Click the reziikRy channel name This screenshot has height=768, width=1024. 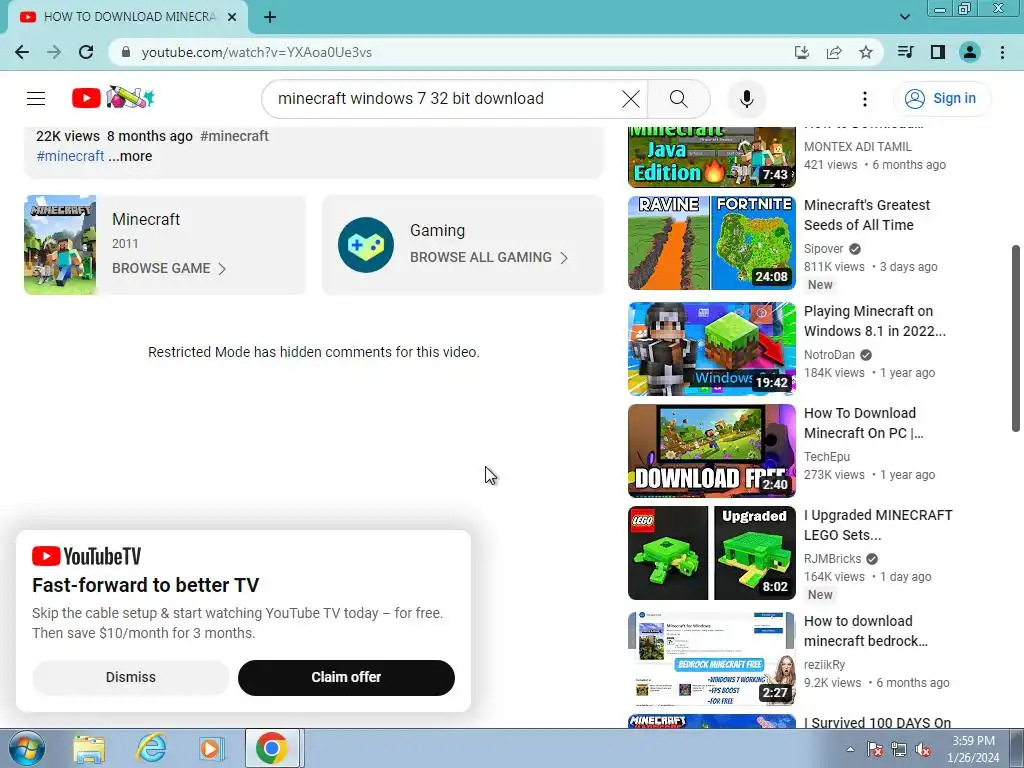[x=824, y=665]
